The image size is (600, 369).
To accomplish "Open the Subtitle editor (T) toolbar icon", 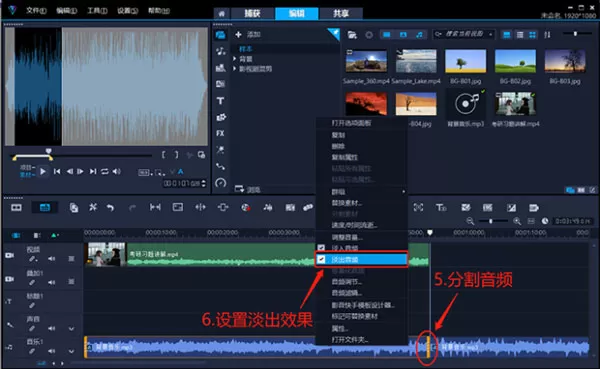I will (441, 207).
